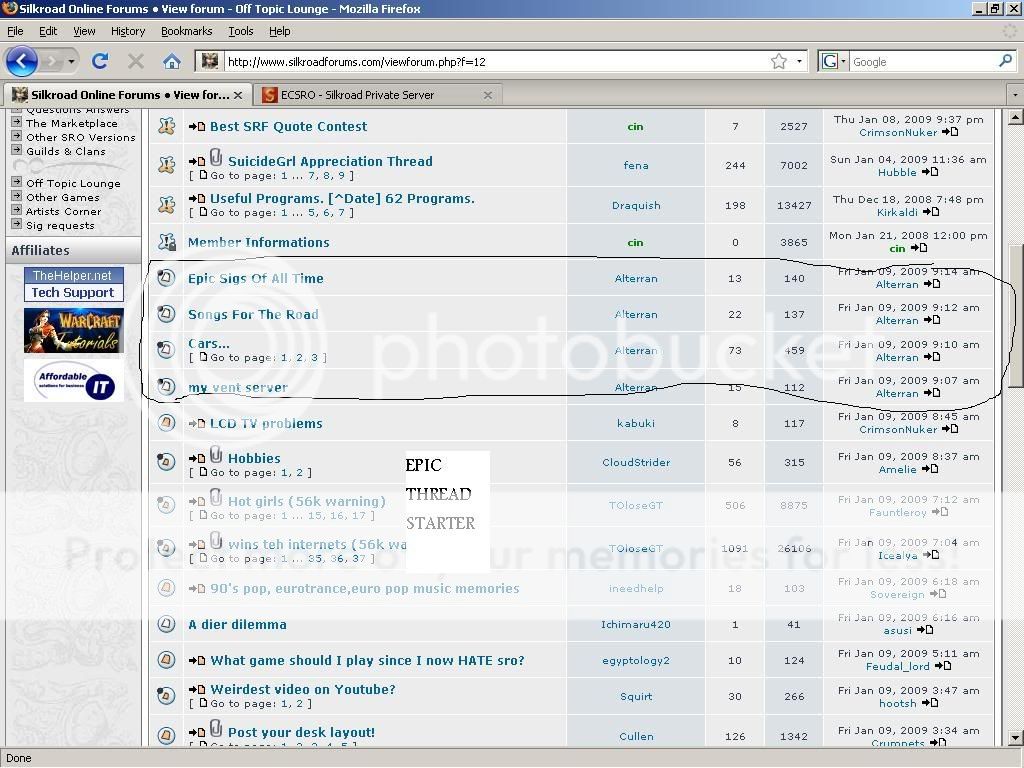Image resolution: width=1024 pixels, height=768 pixels.
Task: Open the search engine selector dropdown
Action: 832,61
